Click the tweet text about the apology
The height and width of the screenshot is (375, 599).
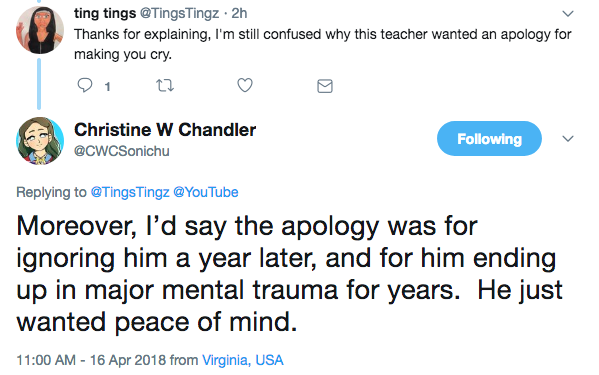(289, 273)
